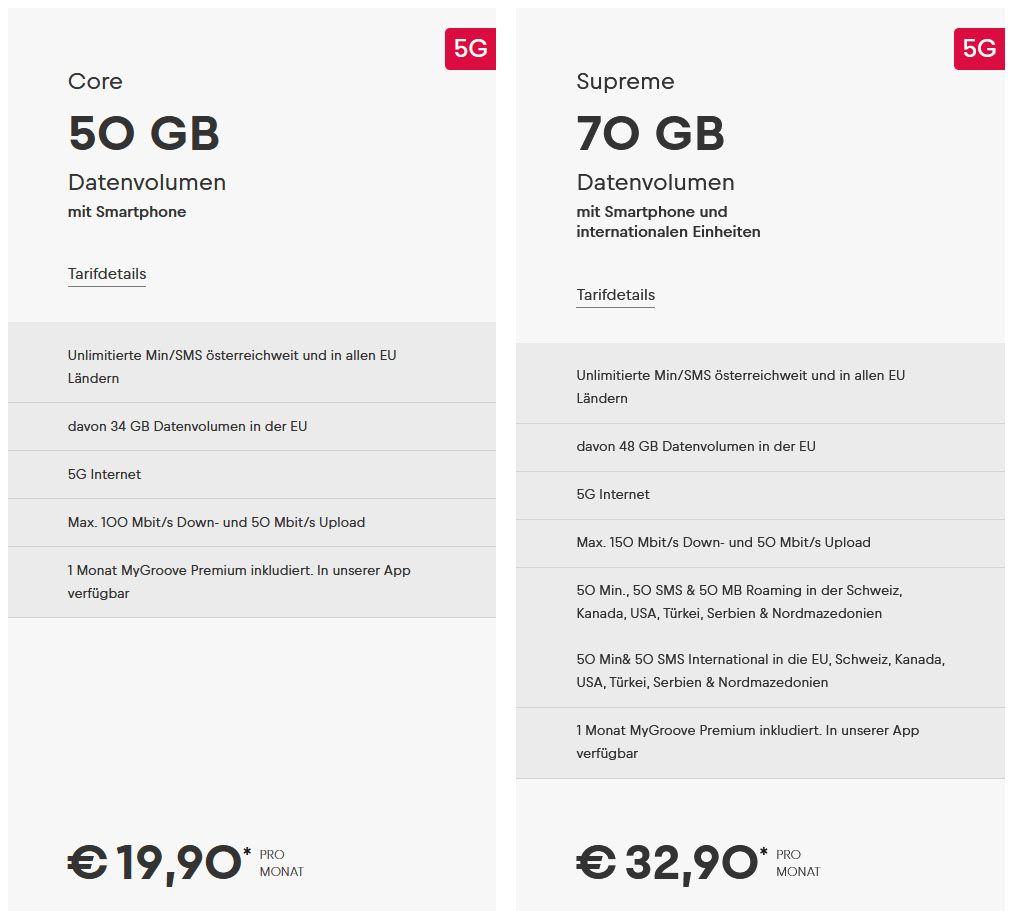The width and height of the screenshot is (1012, 911).
Task: Select the Core plan title
Action: 95,82
